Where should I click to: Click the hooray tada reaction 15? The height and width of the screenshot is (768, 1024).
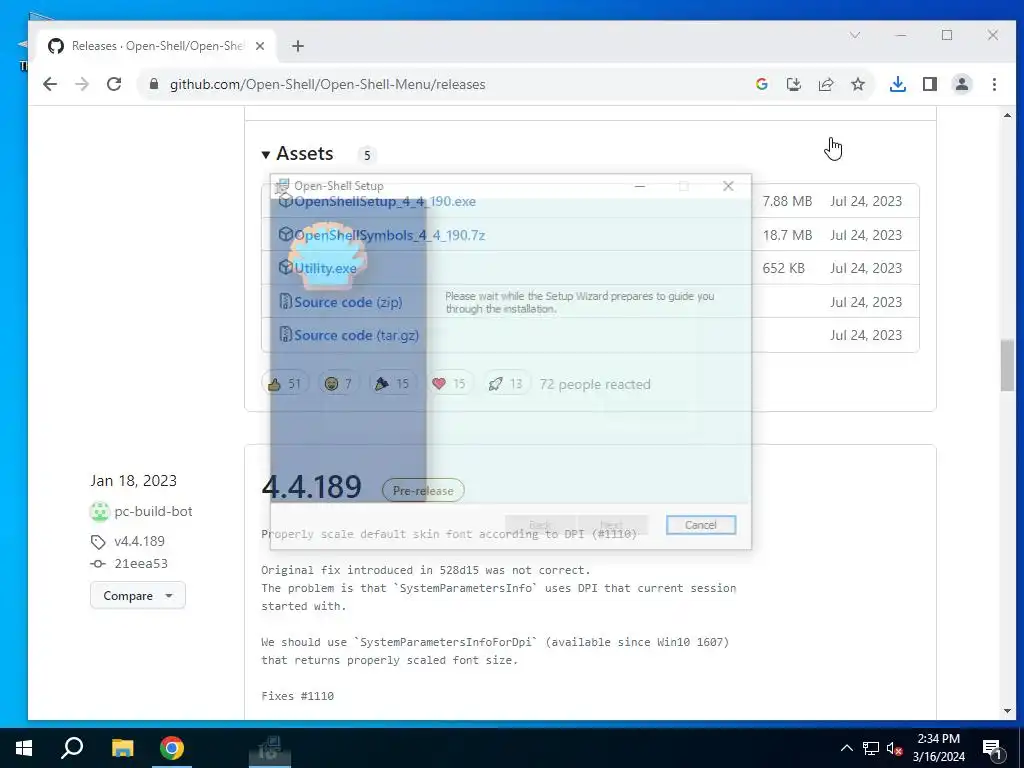(392, 384)
